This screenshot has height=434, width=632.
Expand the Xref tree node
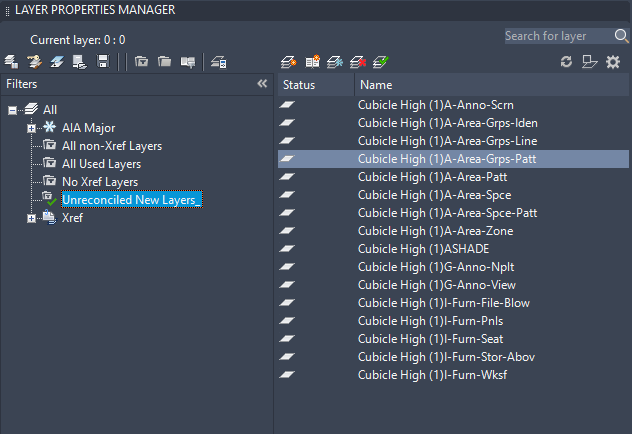pos(31,218)
